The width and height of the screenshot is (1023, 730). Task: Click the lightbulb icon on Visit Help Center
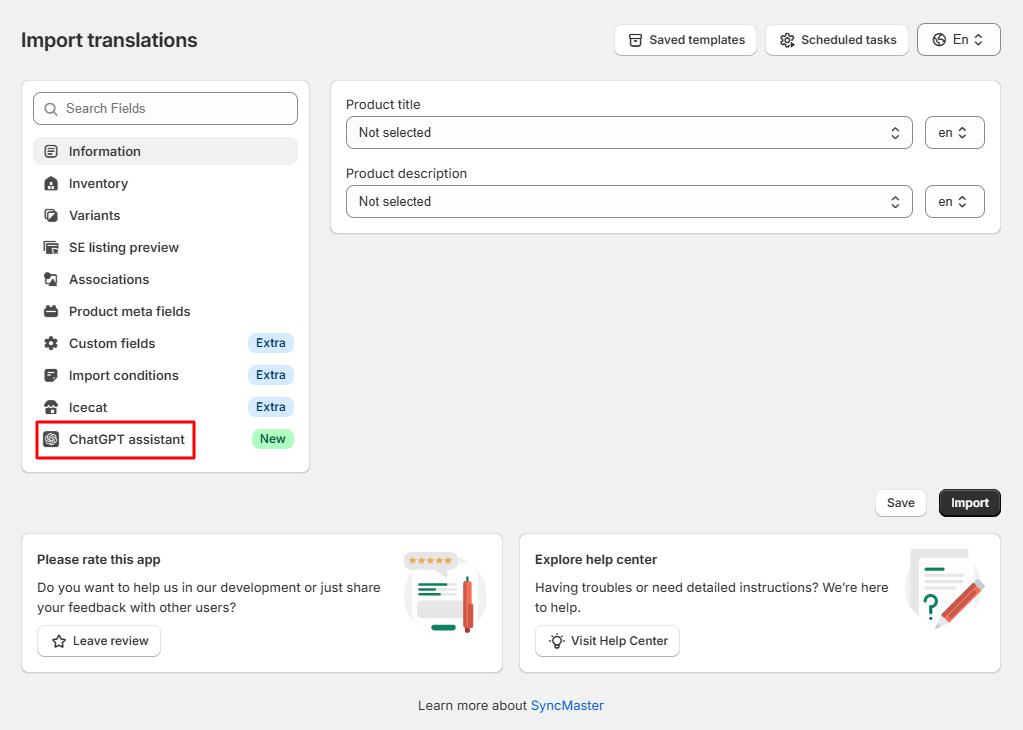[x=557, y=641]
